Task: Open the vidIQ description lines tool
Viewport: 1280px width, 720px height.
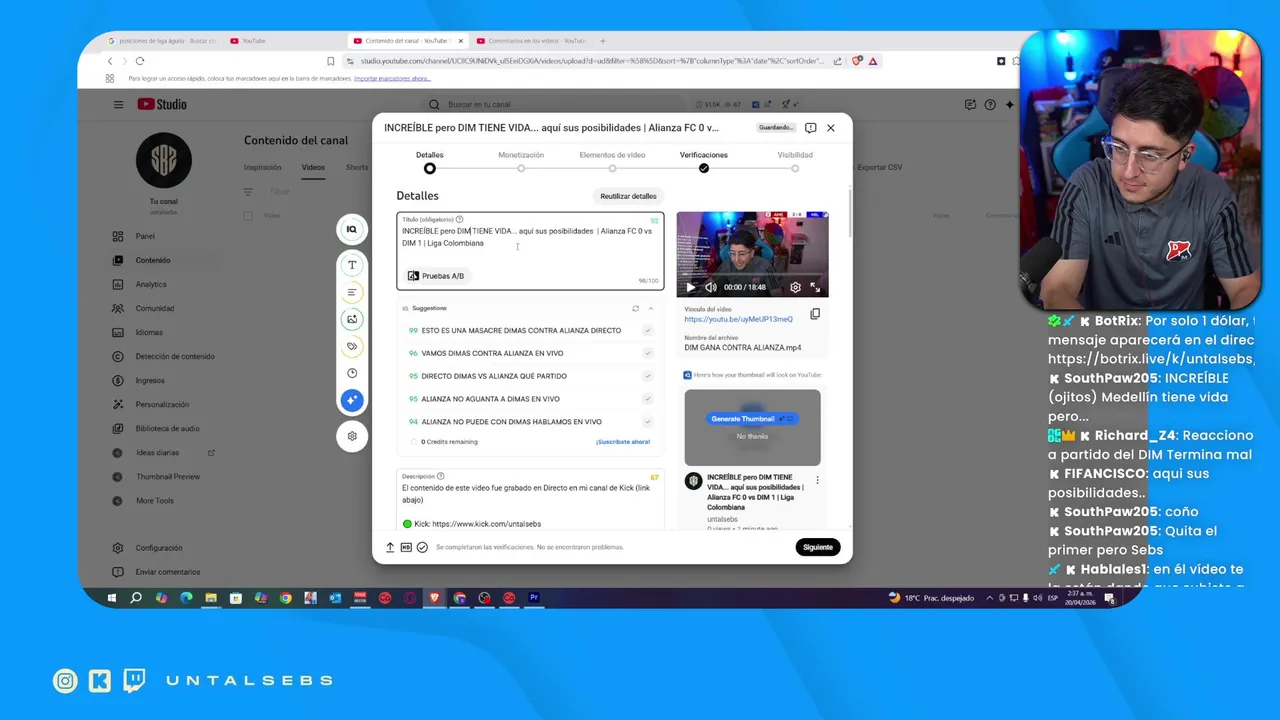Action: pos(352,292)
